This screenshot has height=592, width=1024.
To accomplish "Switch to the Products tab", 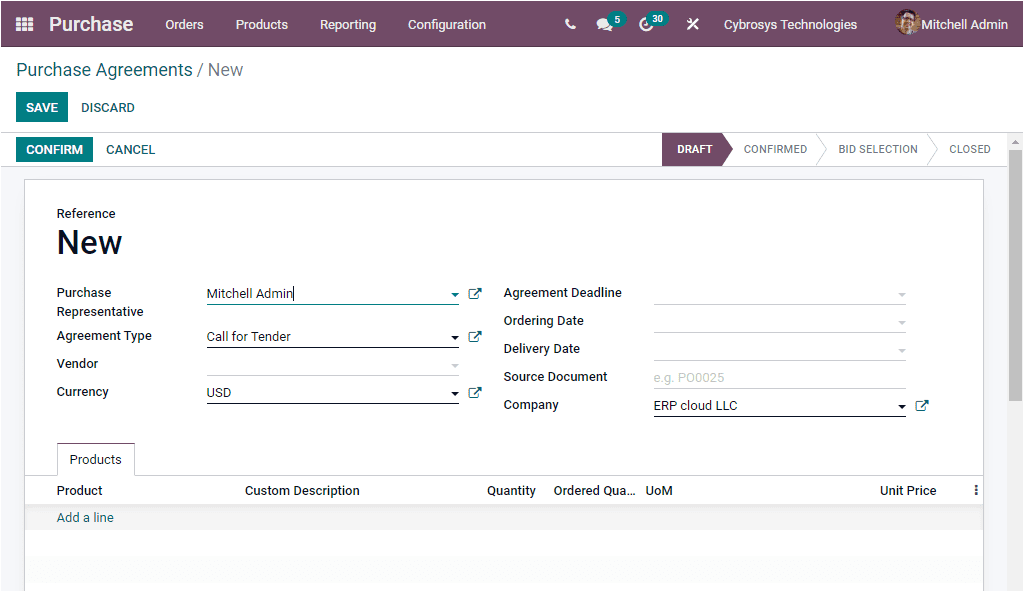I will 95,459.
